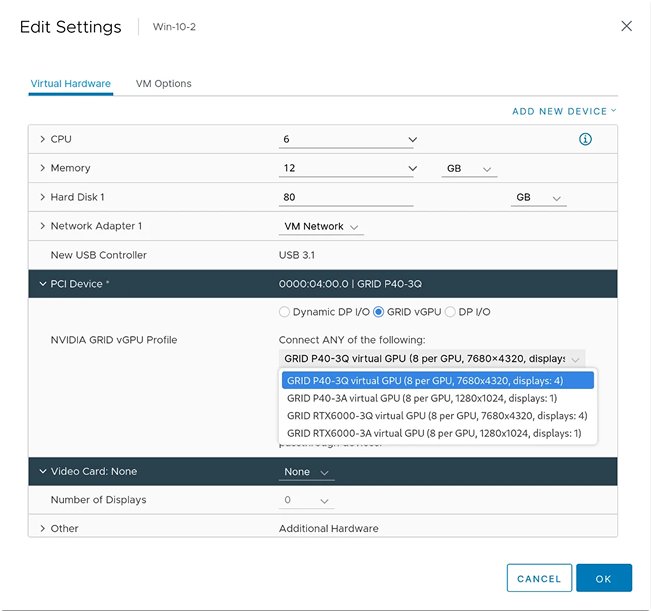
Task: Open the Number of Displays dropdown
Action: coord(306,500)
